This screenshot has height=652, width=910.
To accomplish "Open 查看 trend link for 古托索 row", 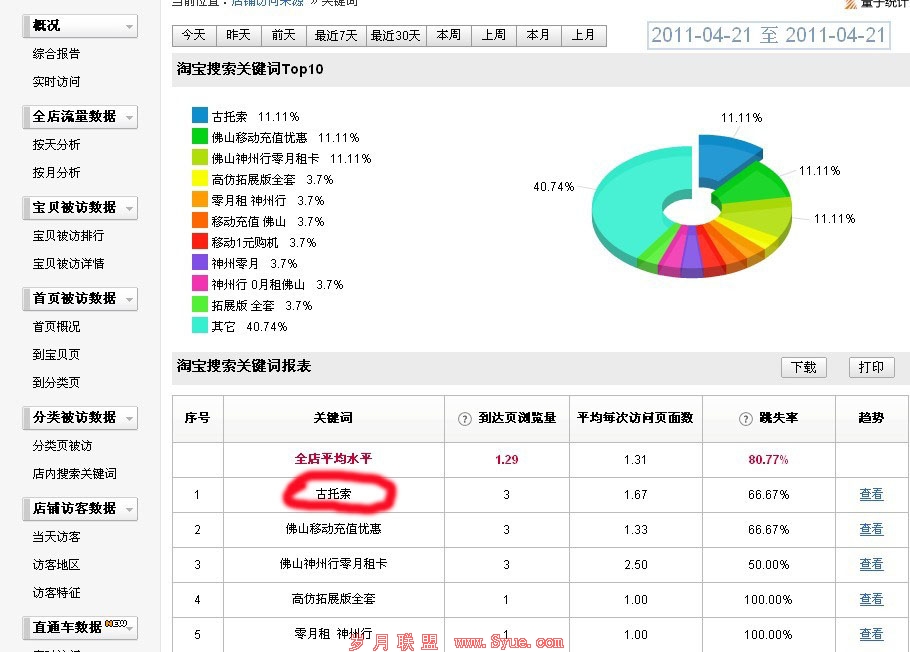I will pos(871,494).
